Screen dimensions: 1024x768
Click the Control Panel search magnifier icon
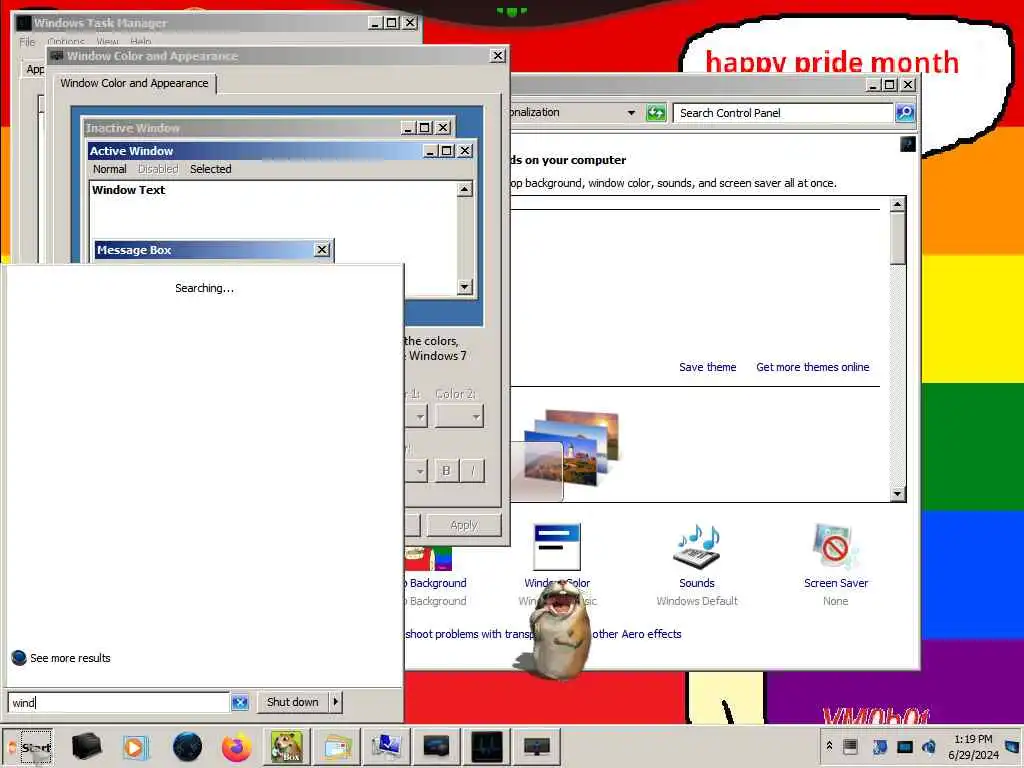(905, 113)
